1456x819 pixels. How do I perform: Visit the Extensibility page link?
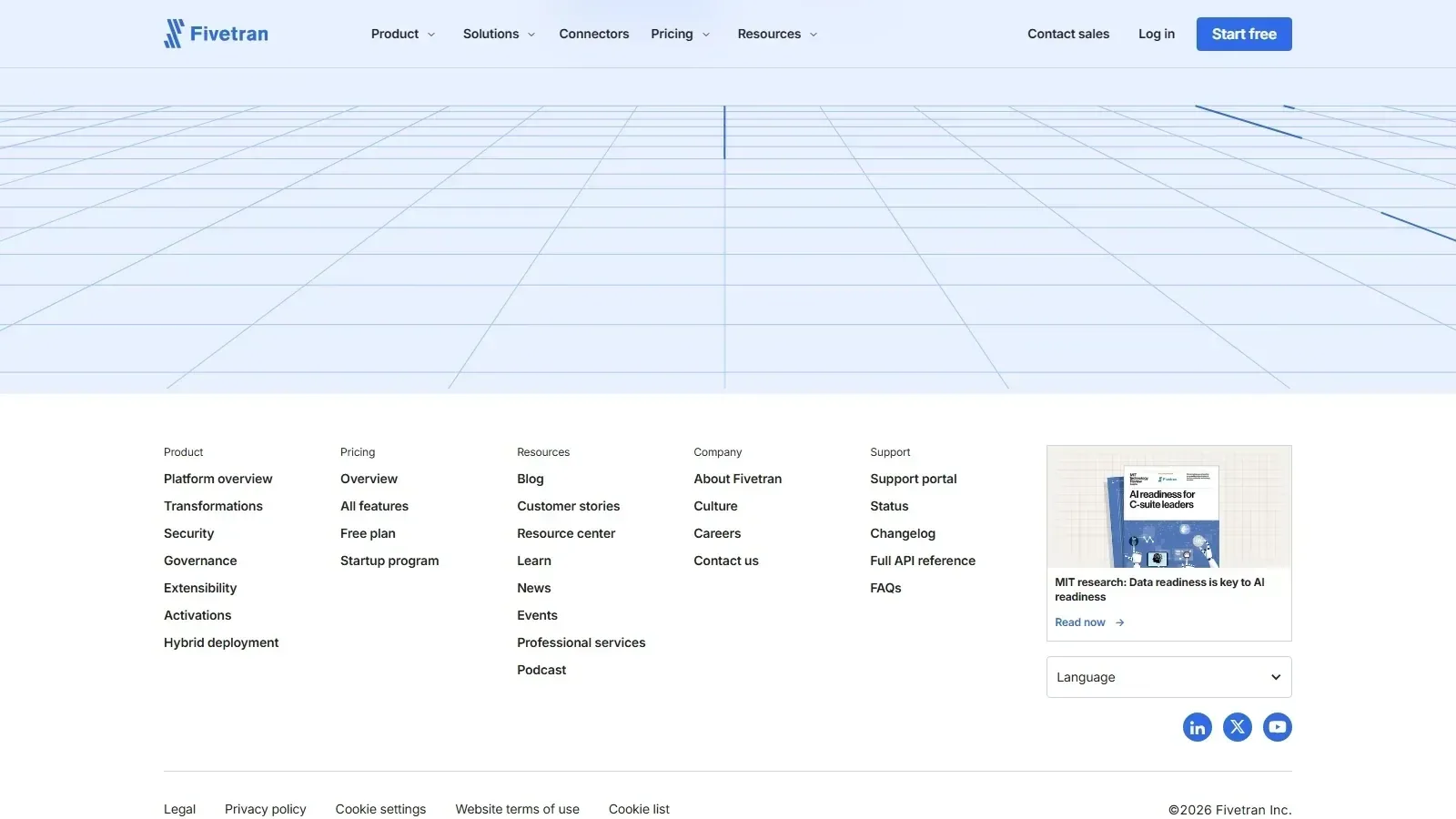pyautogui.click(x=200, y=588)
